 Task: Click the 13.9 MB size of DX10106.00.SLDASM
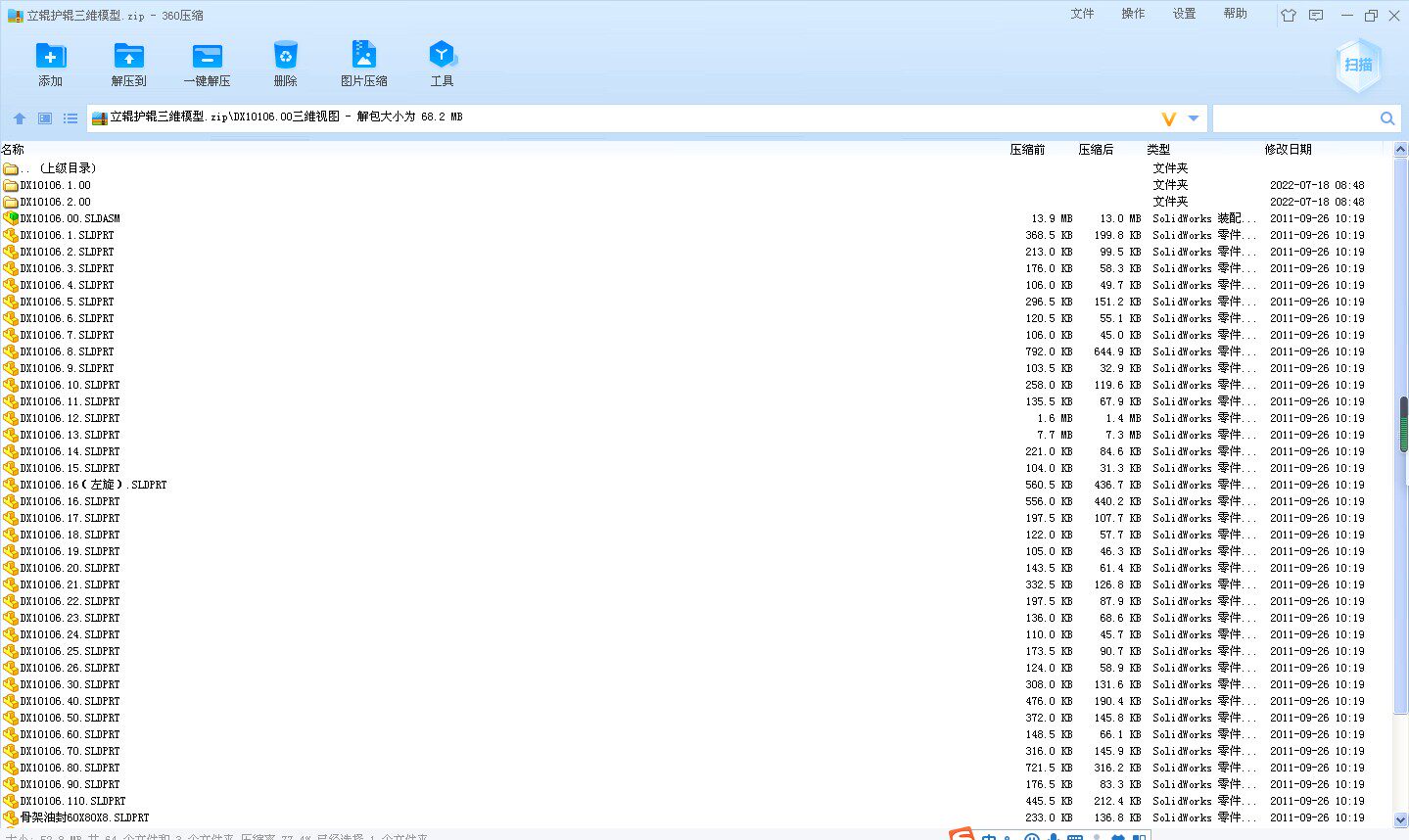click(1052, 218)
